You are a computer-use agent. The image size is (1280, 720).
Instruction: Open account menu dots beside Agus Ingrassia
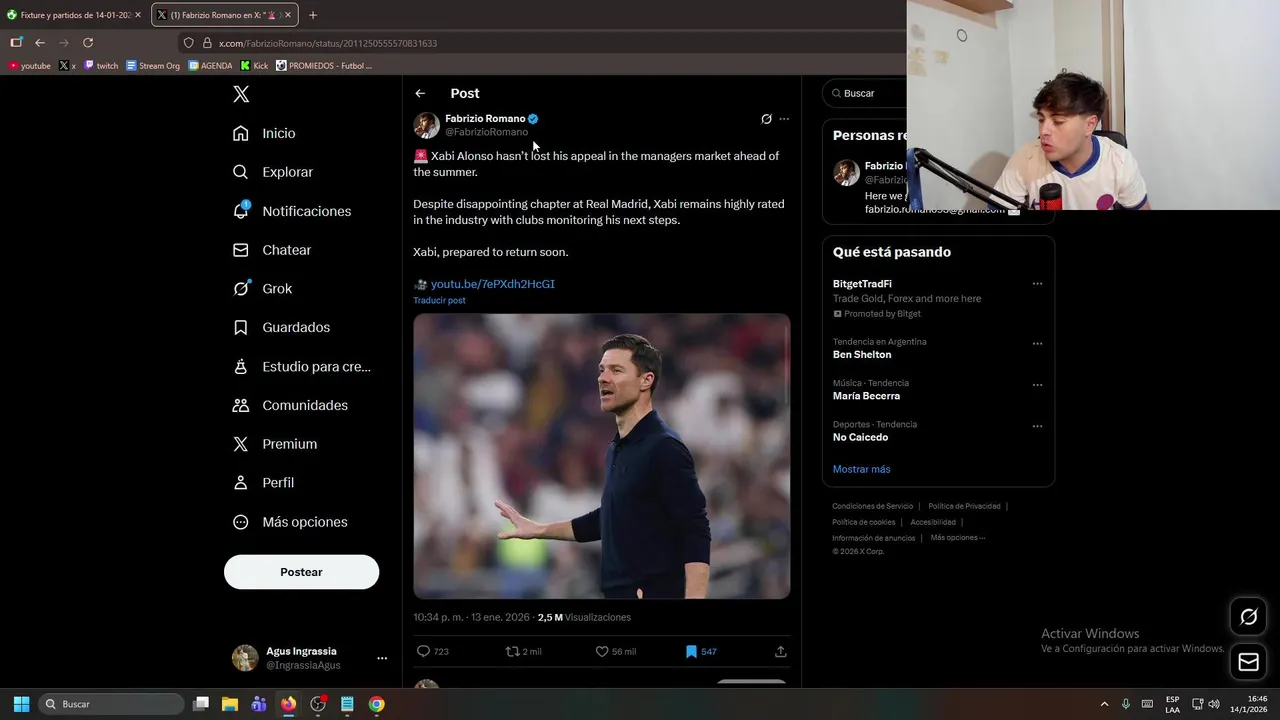pos(381,658)
